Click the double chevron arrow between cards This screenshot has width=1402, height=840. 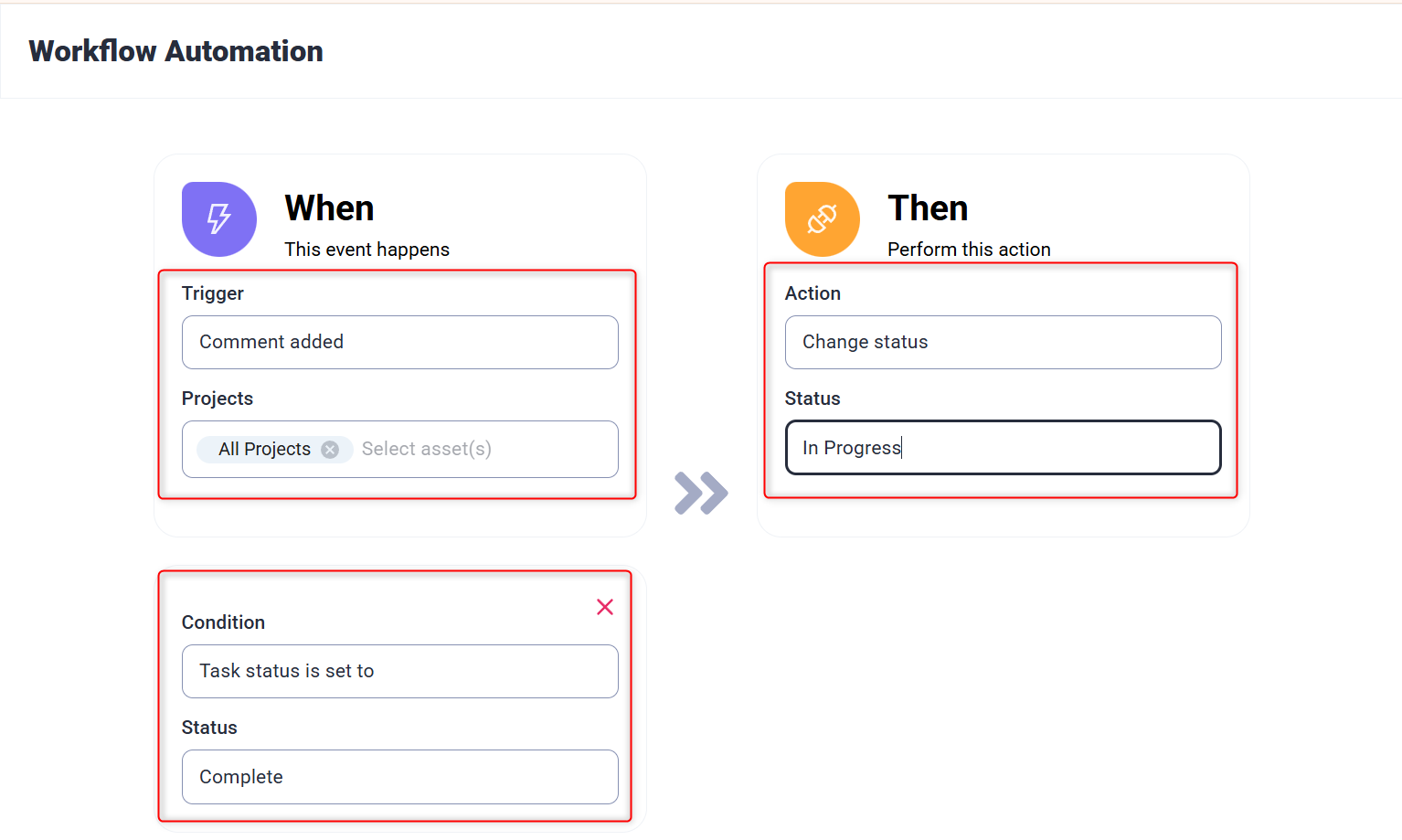tap(701, 494)
